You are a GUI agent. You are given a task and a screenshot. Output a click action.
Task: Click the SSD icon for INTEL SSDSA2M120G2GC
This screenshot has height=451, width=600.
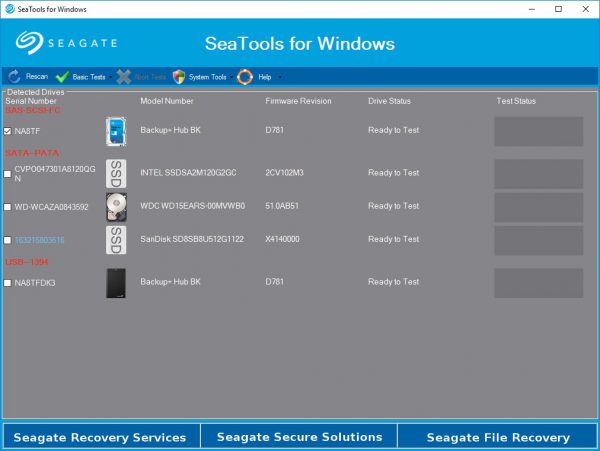click(x=116, y=174)
